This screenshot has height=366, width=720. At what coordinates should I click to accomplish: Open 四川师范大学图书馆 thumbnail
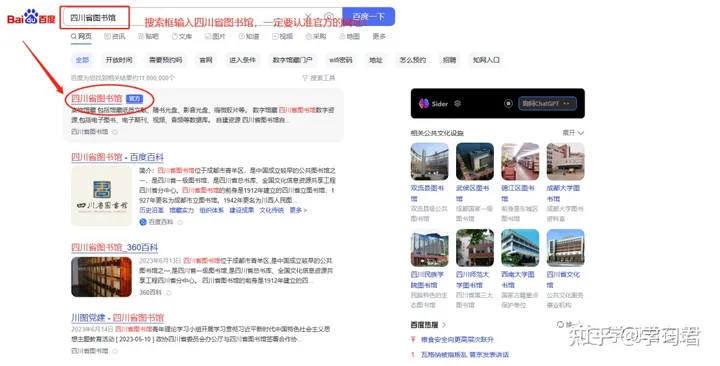coord(475,248)
